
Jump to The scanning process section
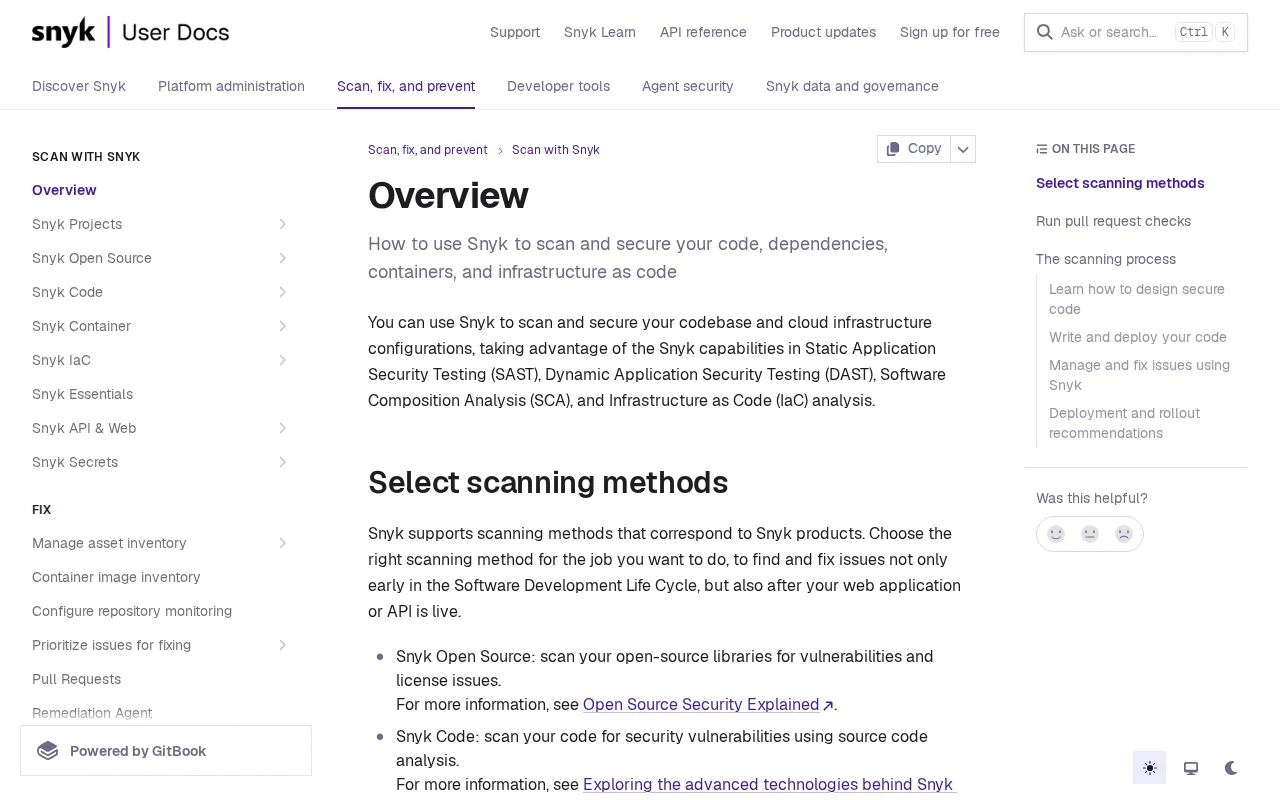[1106, 259]
